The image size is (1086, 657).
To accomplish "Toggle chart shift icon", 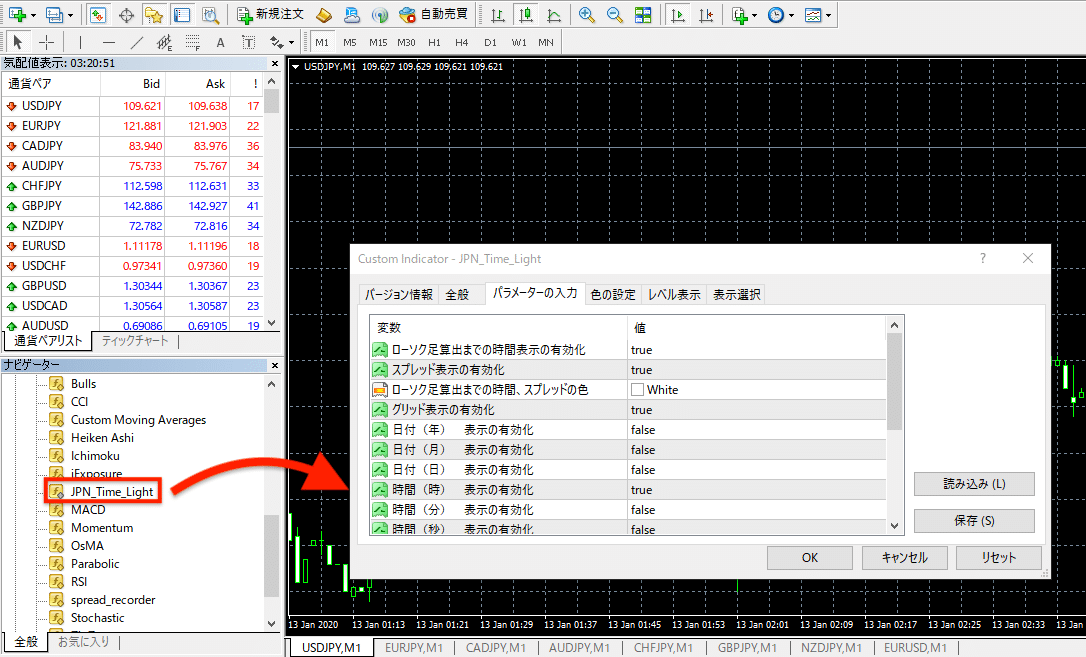I will tap(706, 15).
